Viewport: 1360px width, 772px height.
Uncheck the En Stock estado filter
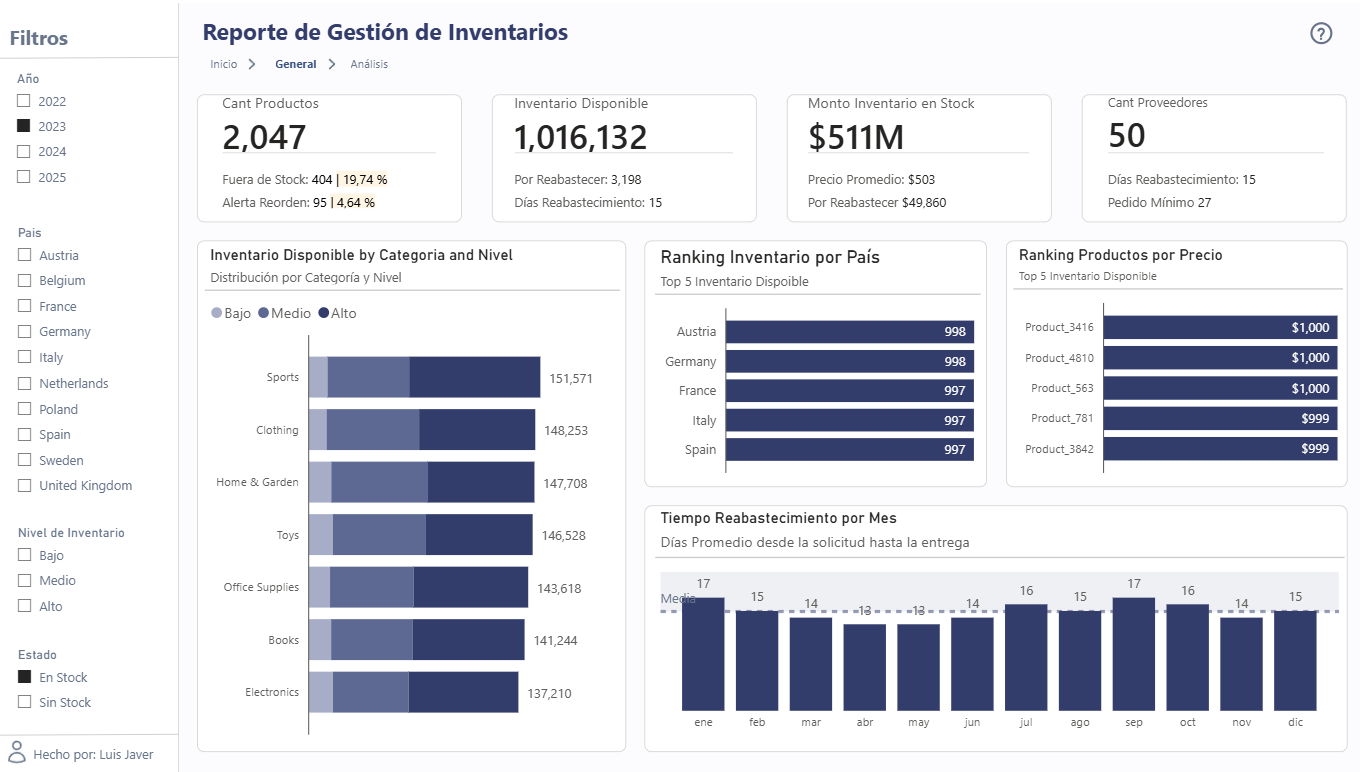(x=25, y=677)
